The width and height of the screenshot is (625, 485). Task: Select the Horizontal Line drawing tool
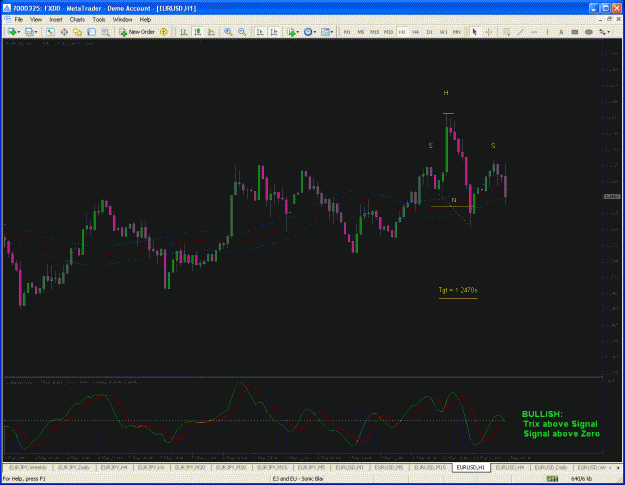click(x=534, y=32)
